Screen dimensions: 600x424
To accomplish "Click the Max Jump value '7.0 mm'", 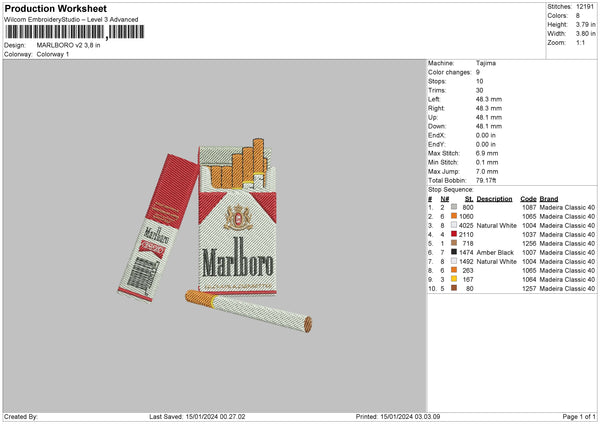I will pyautogui.click(x=487, y=171).
